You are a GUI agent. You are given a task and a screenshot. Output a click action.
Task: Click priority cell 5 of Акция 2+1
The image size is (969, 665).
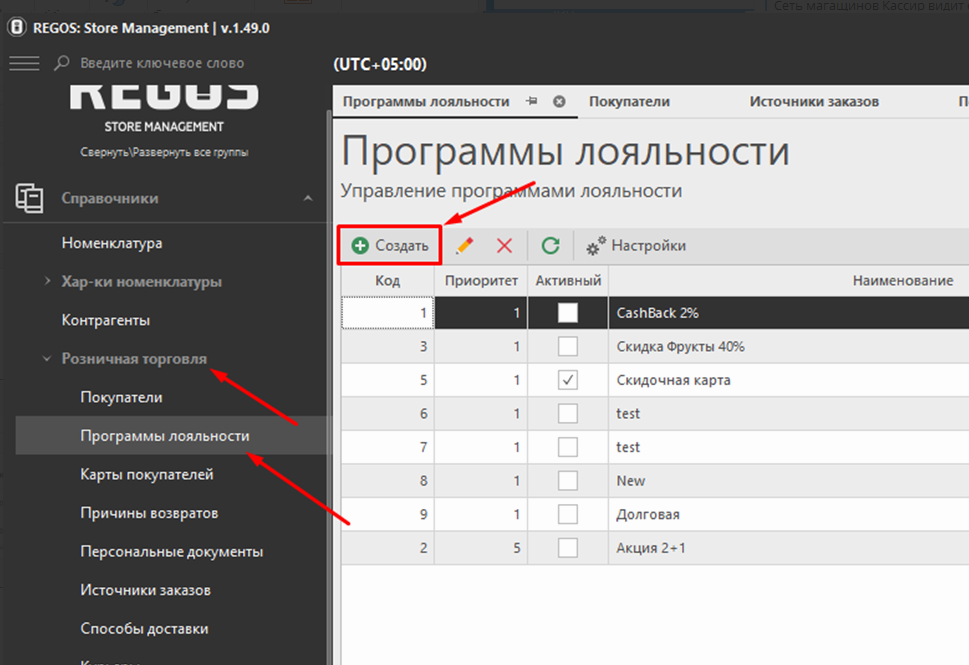click(481, 548)
